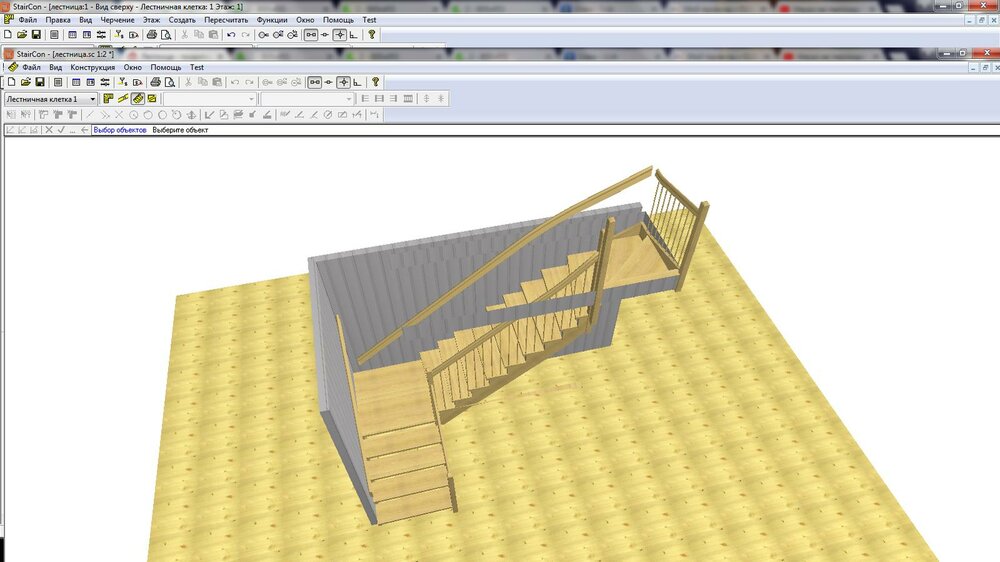Open the Этаж menu in the Вид сверху window
Viewport: 1000px width, 562px height.
151,20
